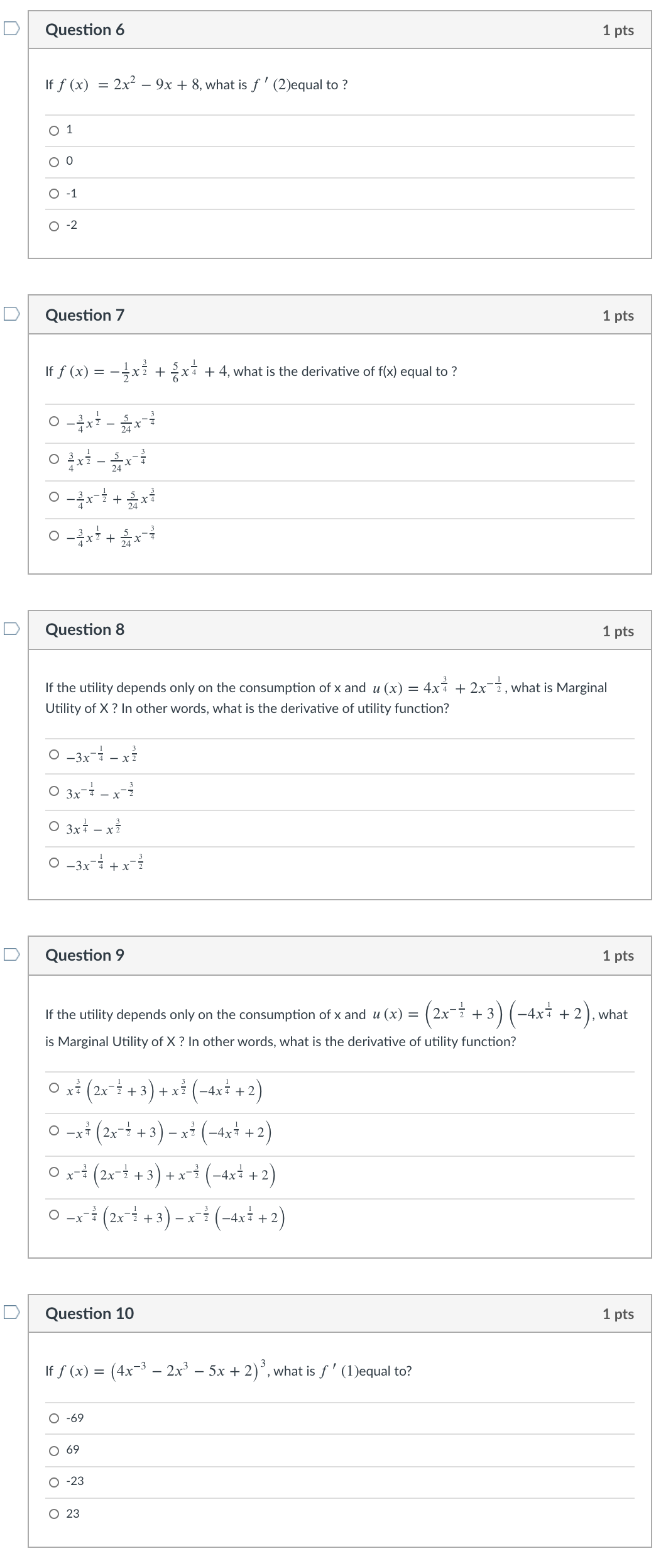Viewport: 661px width, 1568px height.
Task: Select the last answer option in Question 7
Action: pyautogui.click(x=54, y=536)
